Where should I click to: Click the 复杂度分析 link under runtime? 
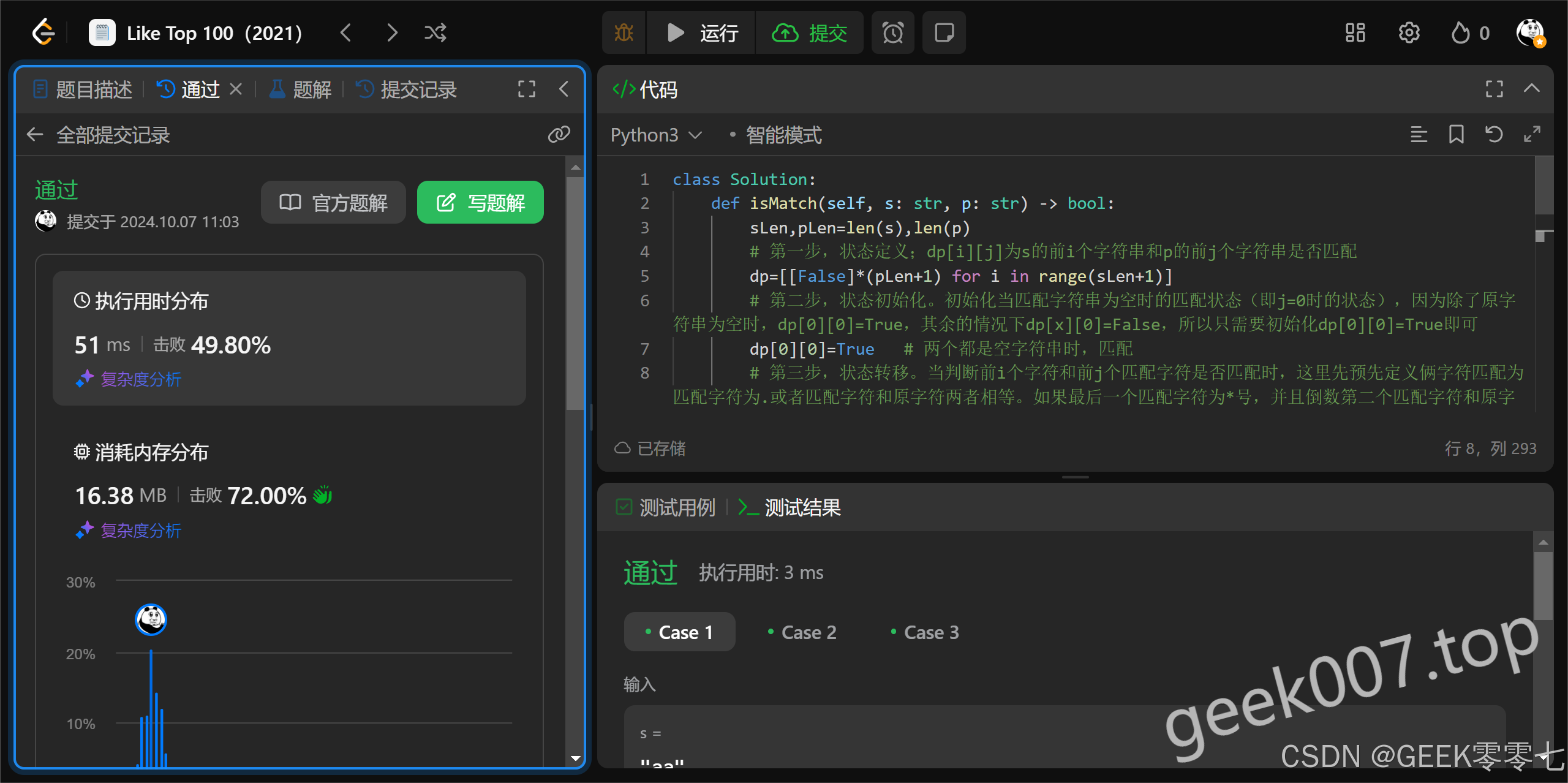point(140,379)
